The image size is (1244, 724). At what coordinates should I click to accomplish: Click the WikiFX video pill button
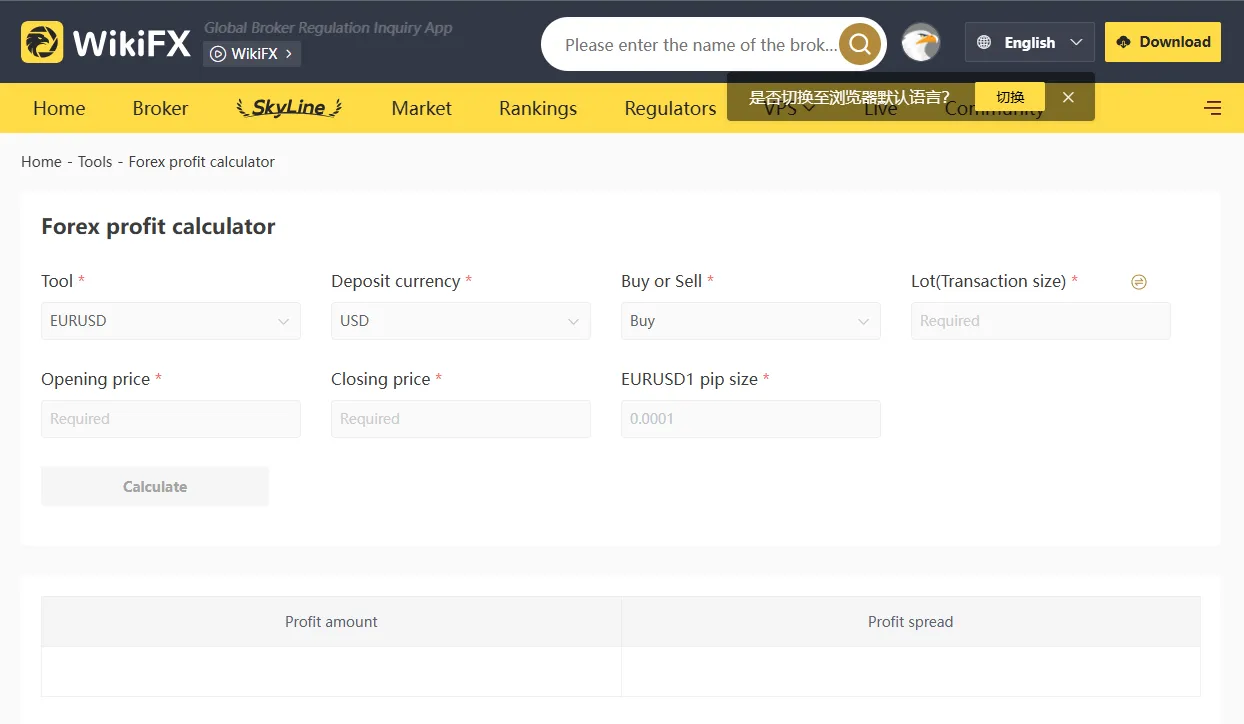point(252,54)
